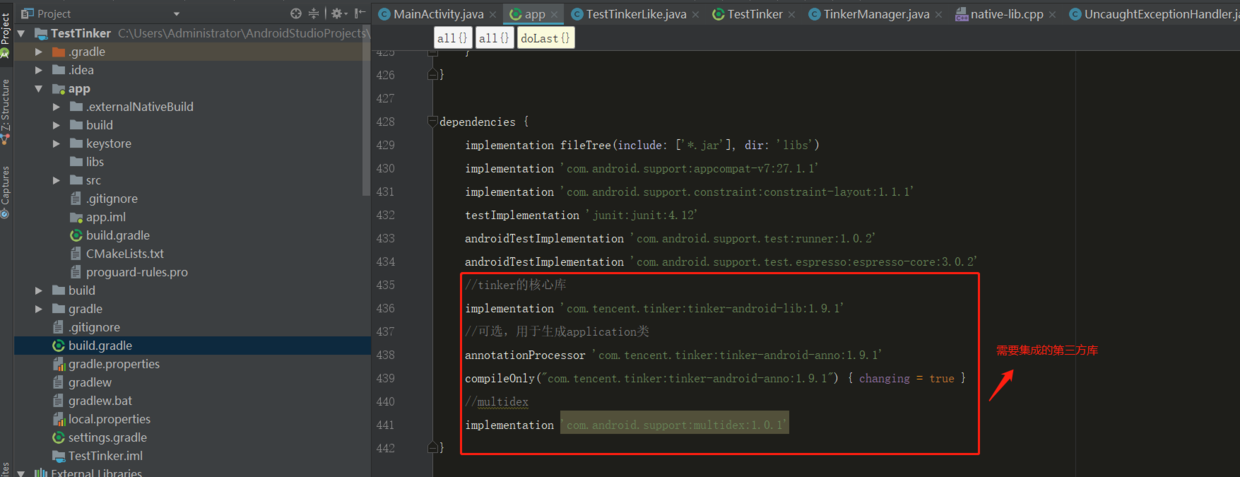Select the local.properties file
Screen dimensions: 1240x477
pos(110,419)
